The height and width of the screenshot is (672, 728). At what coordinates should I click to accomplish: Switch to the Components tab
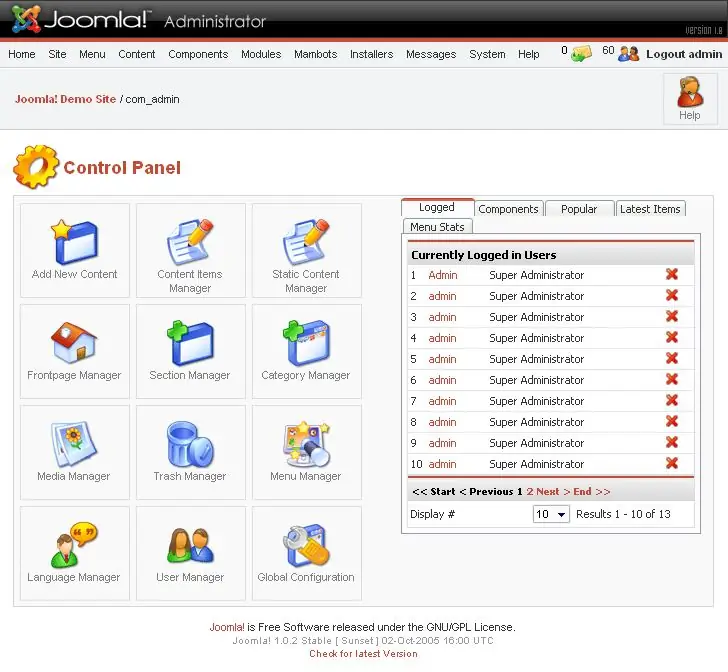coord(508,209)
